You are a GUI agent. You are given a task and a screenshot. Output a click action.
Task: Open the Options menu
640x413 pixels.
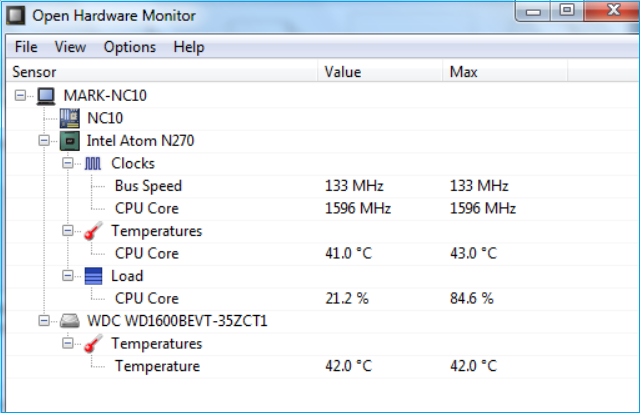[130, 47]
